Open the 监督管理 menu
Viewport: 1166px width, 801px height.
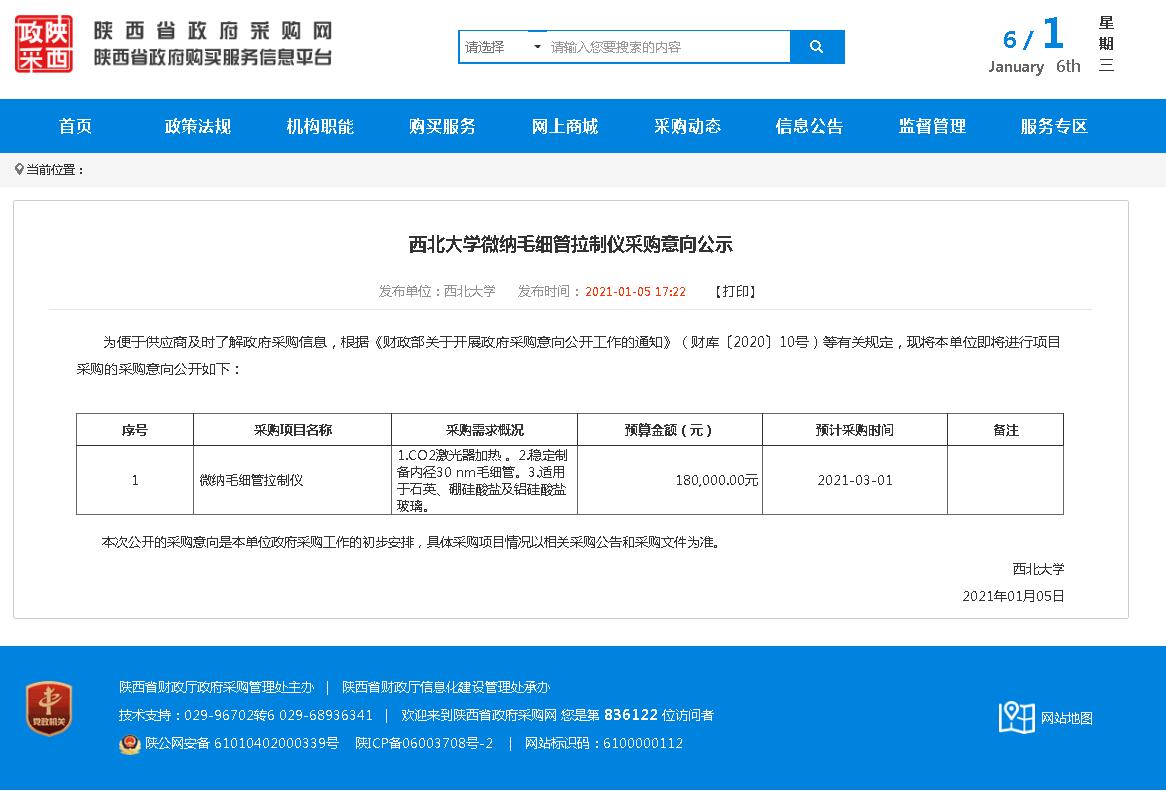[x=932, y=126]
